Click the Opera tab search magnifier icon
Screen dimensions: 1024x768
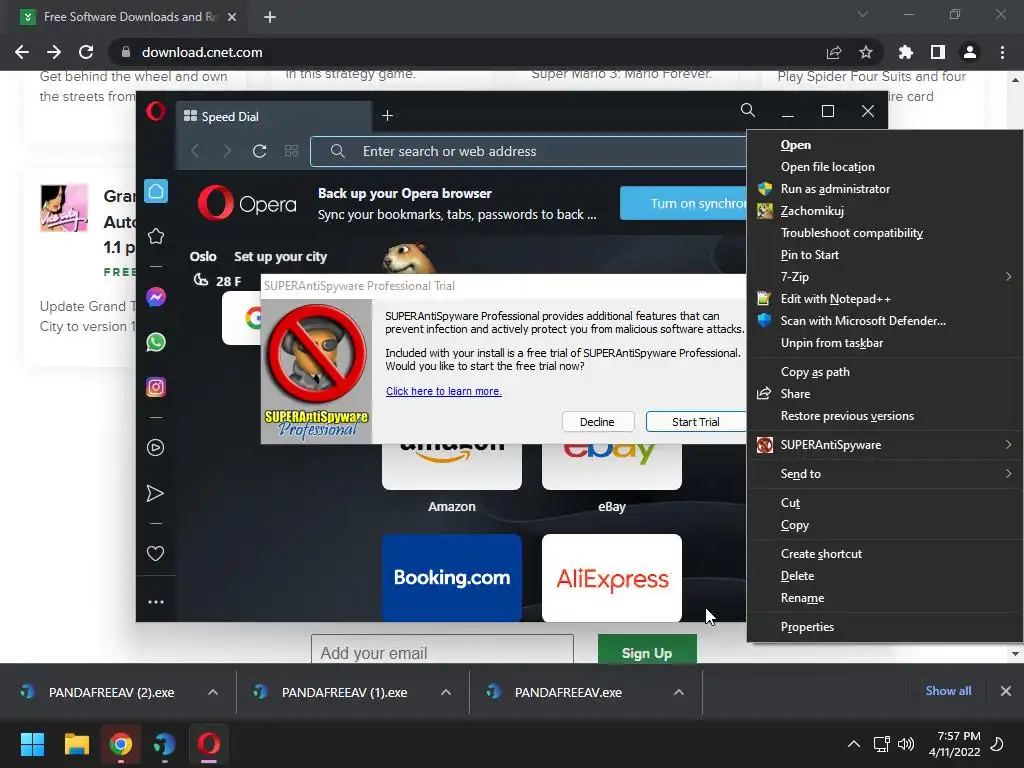pos(748,110)
